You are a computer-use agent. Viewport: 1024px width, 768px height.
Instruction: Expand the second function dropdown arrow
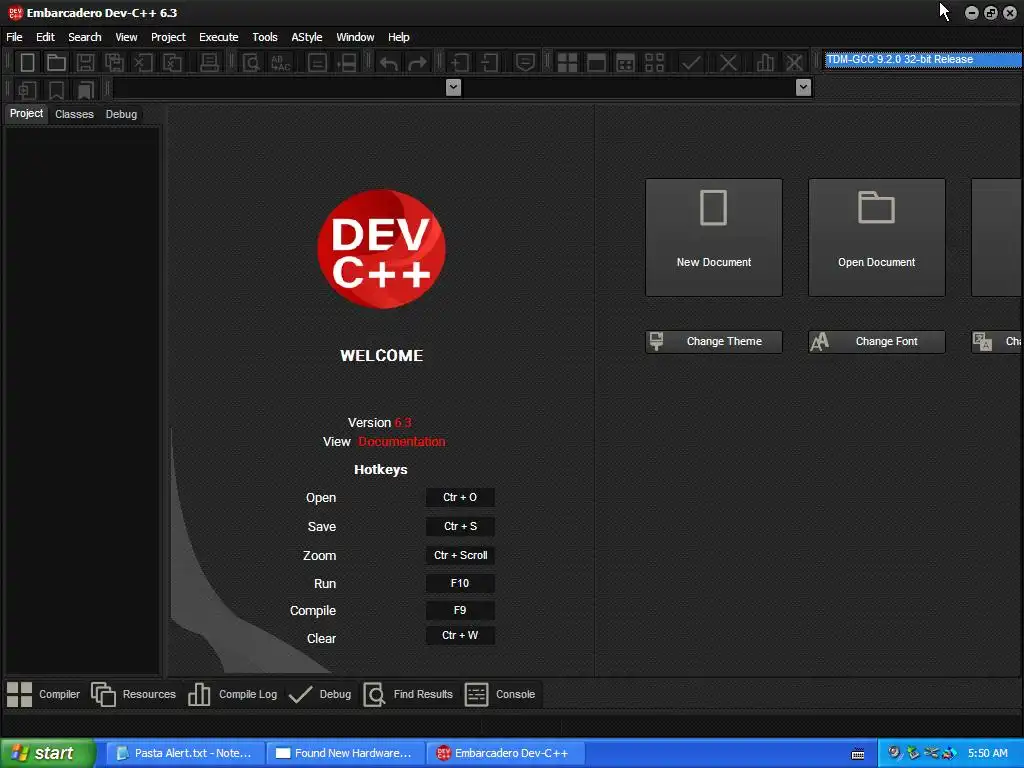pyautogui.click(x=803, y=87)
